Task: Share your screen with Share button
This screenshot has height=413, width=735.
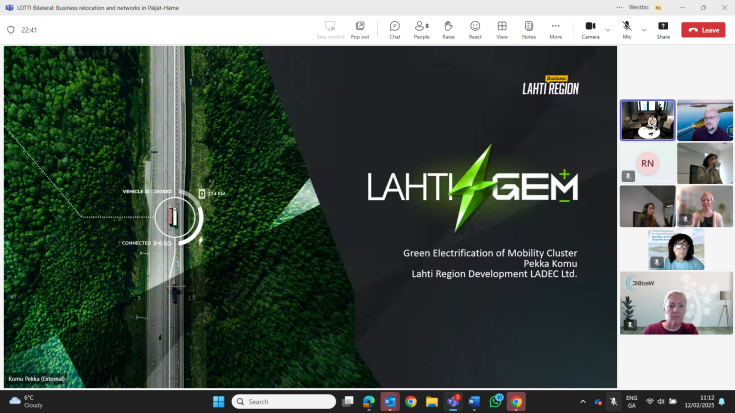Action: (x=663, y=30)
